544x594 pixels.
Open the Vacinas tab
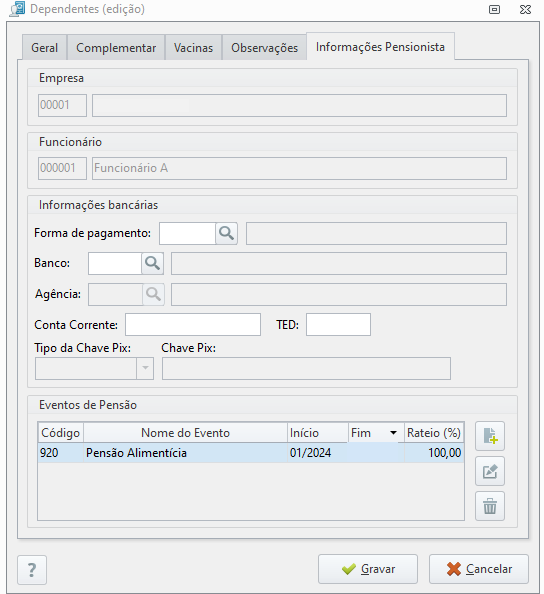coord(194,48)
